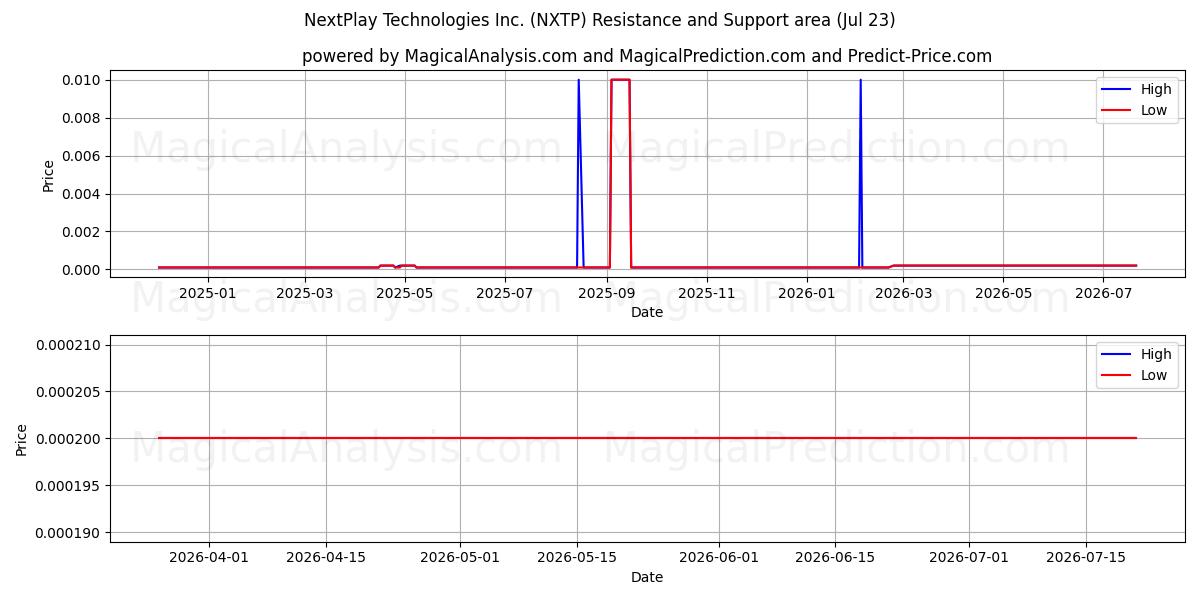Click the 0.004 price tick label
The height and width of the screenshot is (600, 1200).
click(x=80, y=194)
